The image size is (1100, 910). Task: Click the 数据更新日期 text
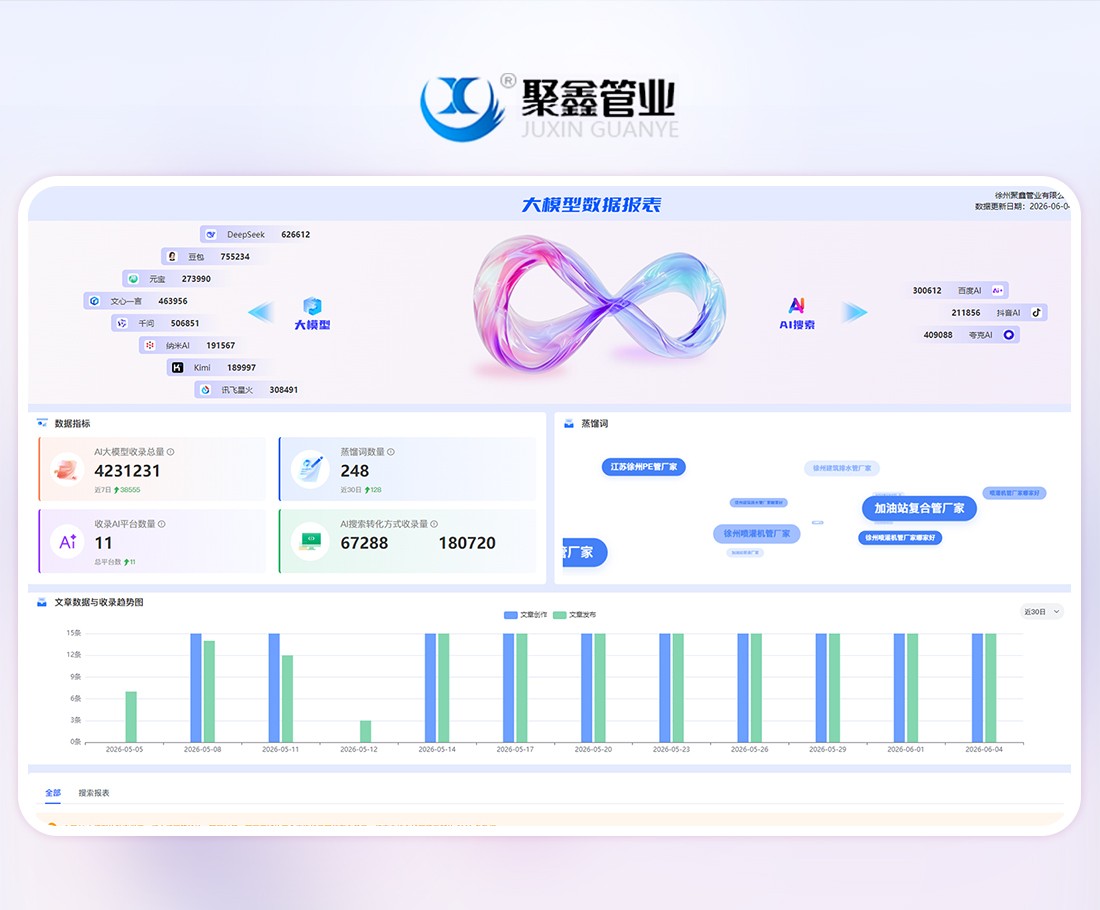(1022, 206)
